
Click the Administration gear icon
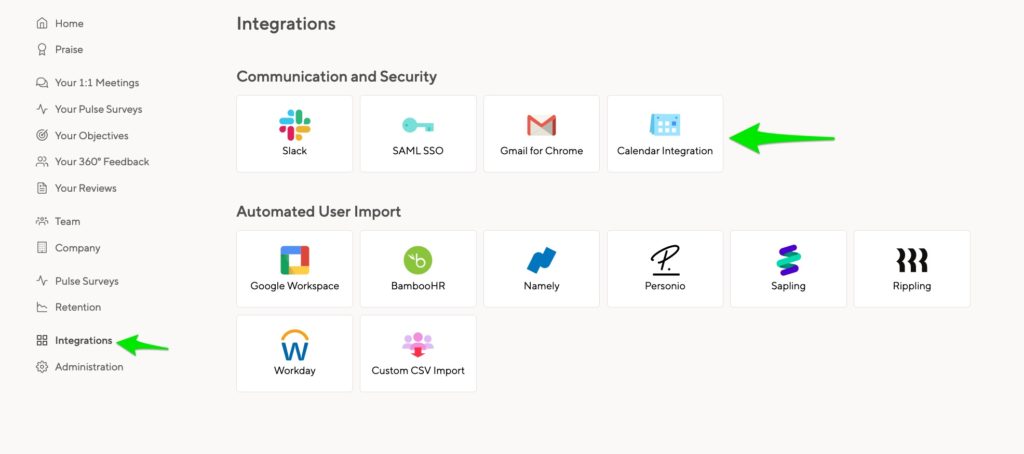coord(42,367)
